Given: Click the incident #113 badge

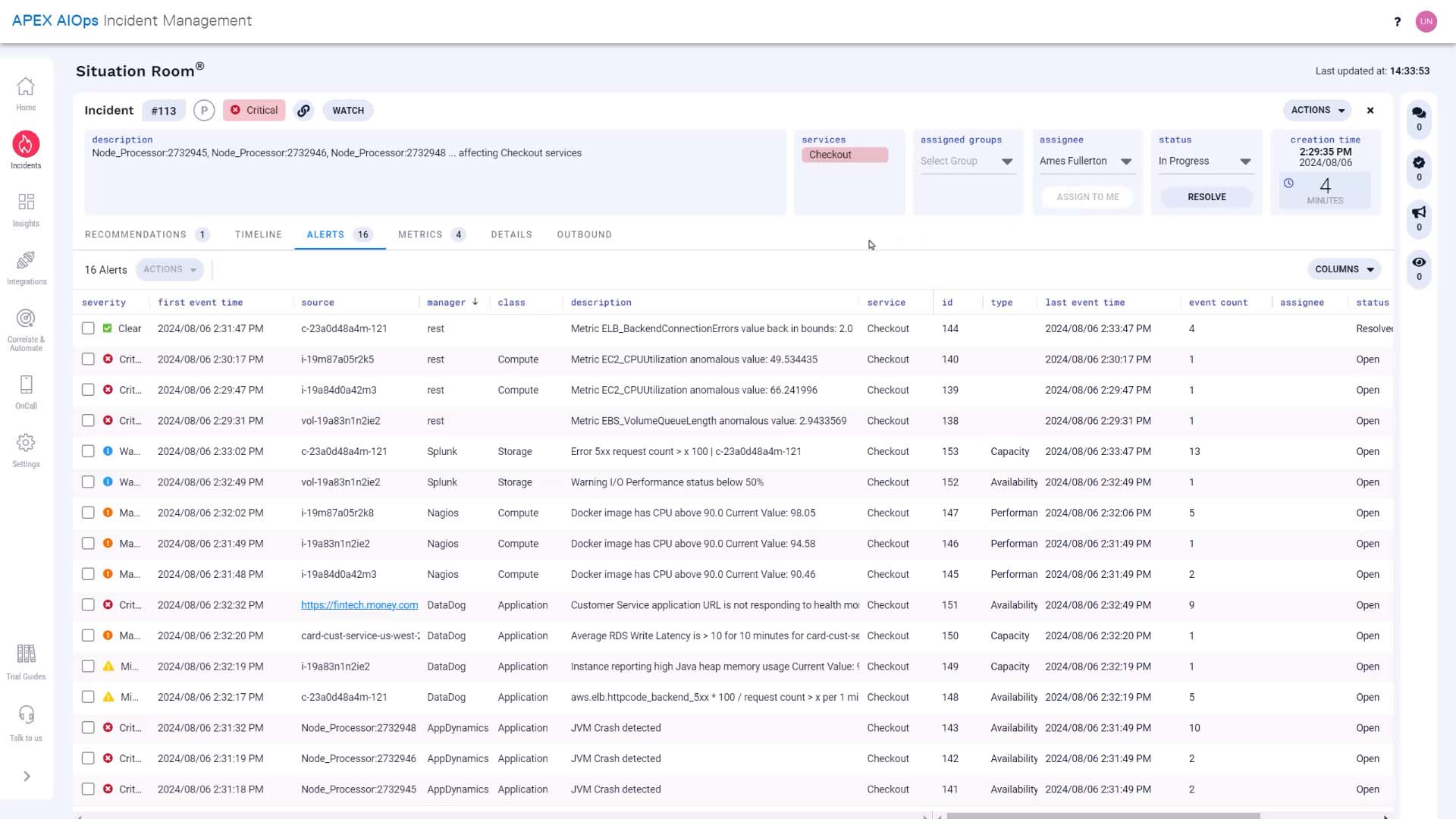Looking at the screenshot, I should [x=164, y=111].
